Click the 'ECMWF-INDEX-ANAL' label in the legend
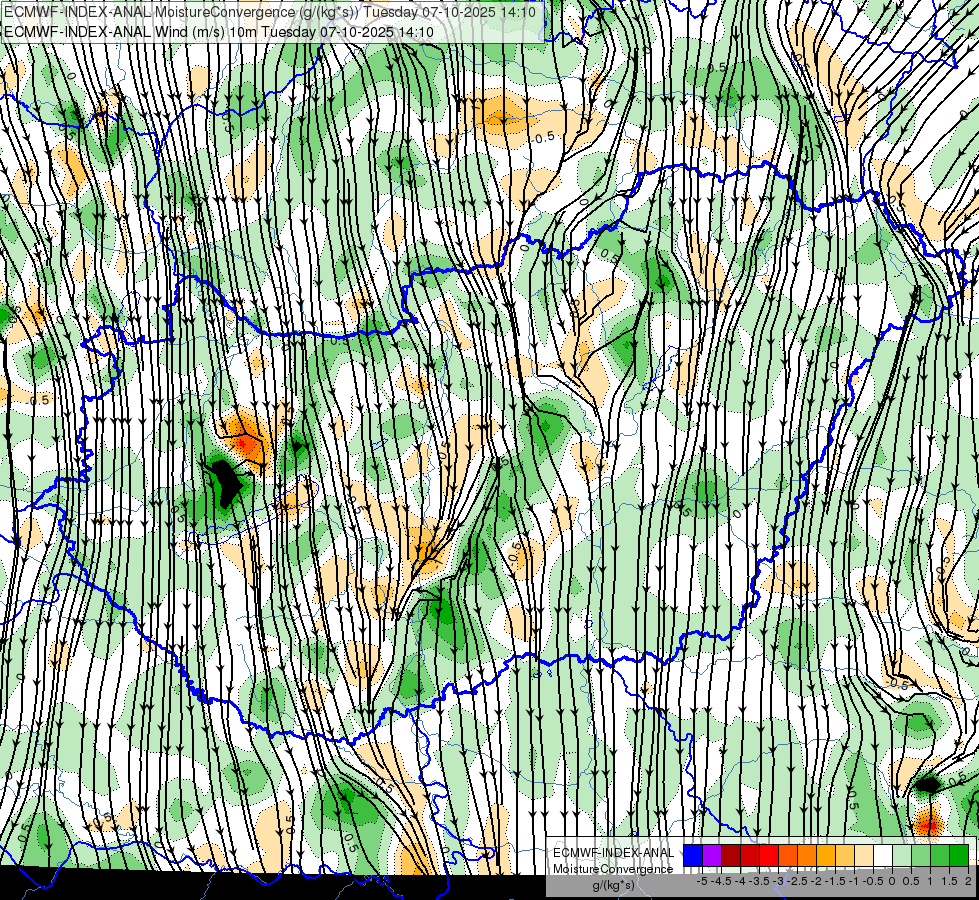 pyautogui.click(x=614, y=853)
